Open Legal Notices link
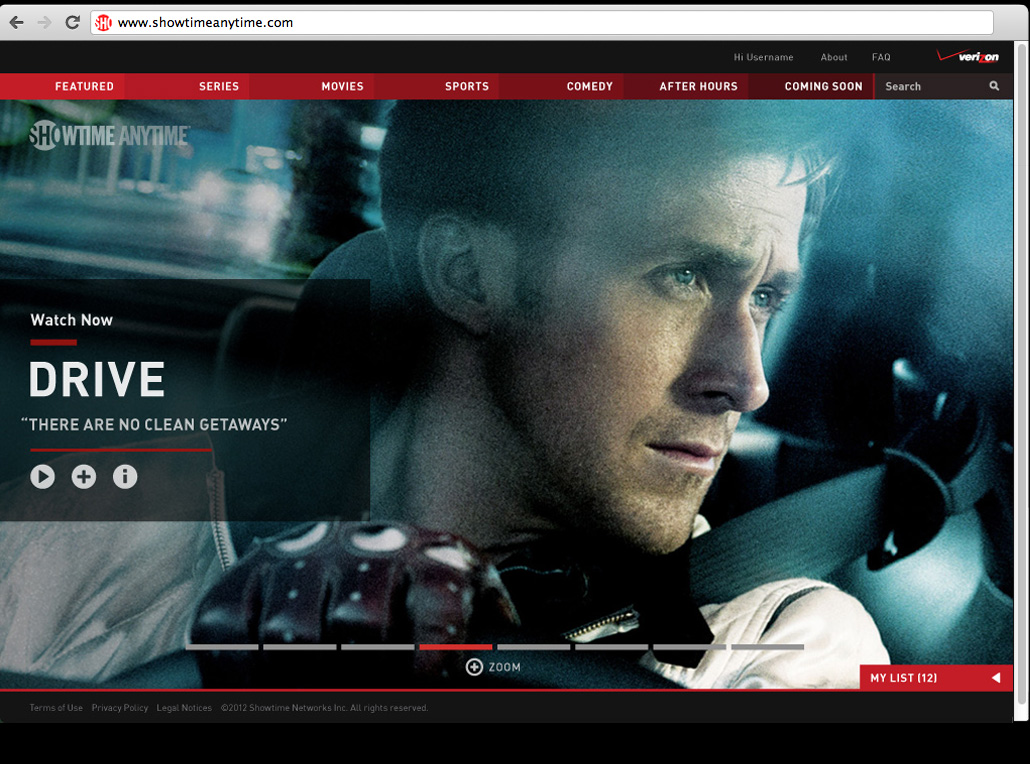Screen dimensions: 1030x764 [x=184, y=708]
